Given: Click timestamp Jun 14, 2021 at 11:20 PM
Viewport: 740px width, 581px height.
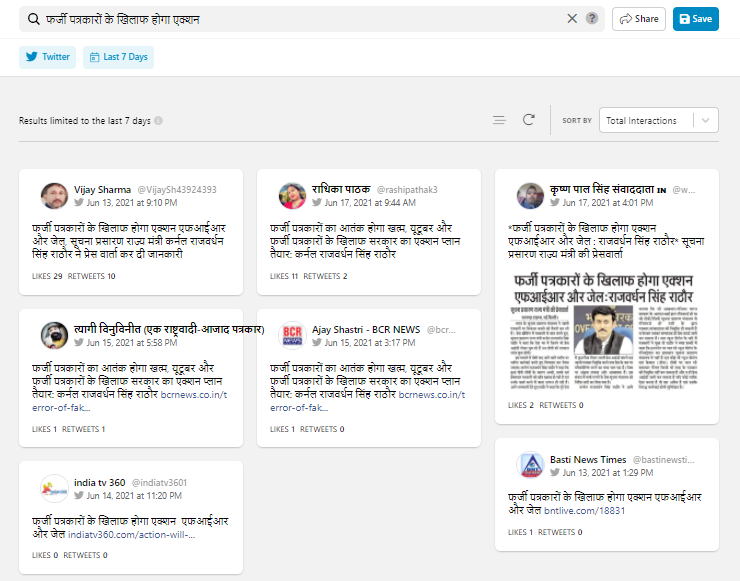Looking at the screenshot, I should [134, 496].
